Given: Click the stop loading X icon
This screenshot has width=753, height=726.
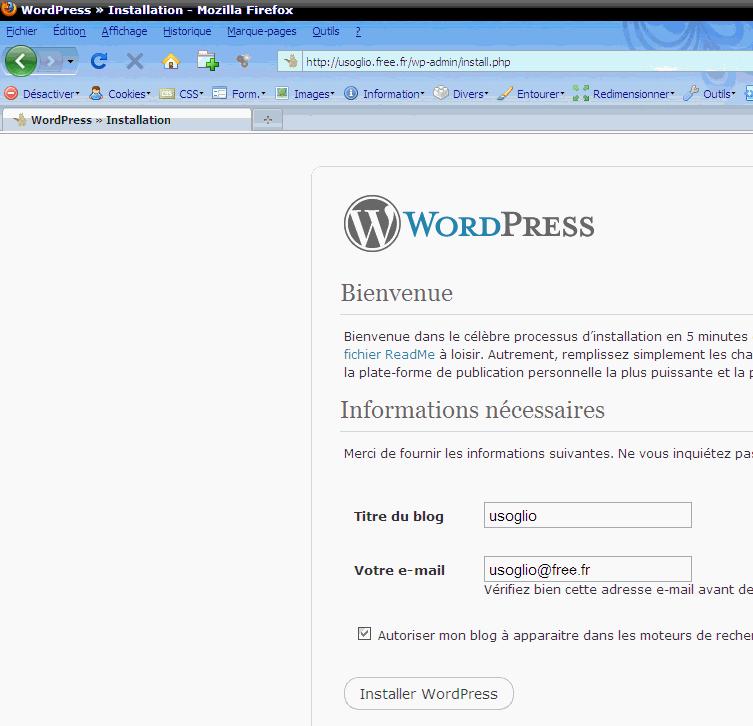Looking at the screenshot, I should click(134, 61).
